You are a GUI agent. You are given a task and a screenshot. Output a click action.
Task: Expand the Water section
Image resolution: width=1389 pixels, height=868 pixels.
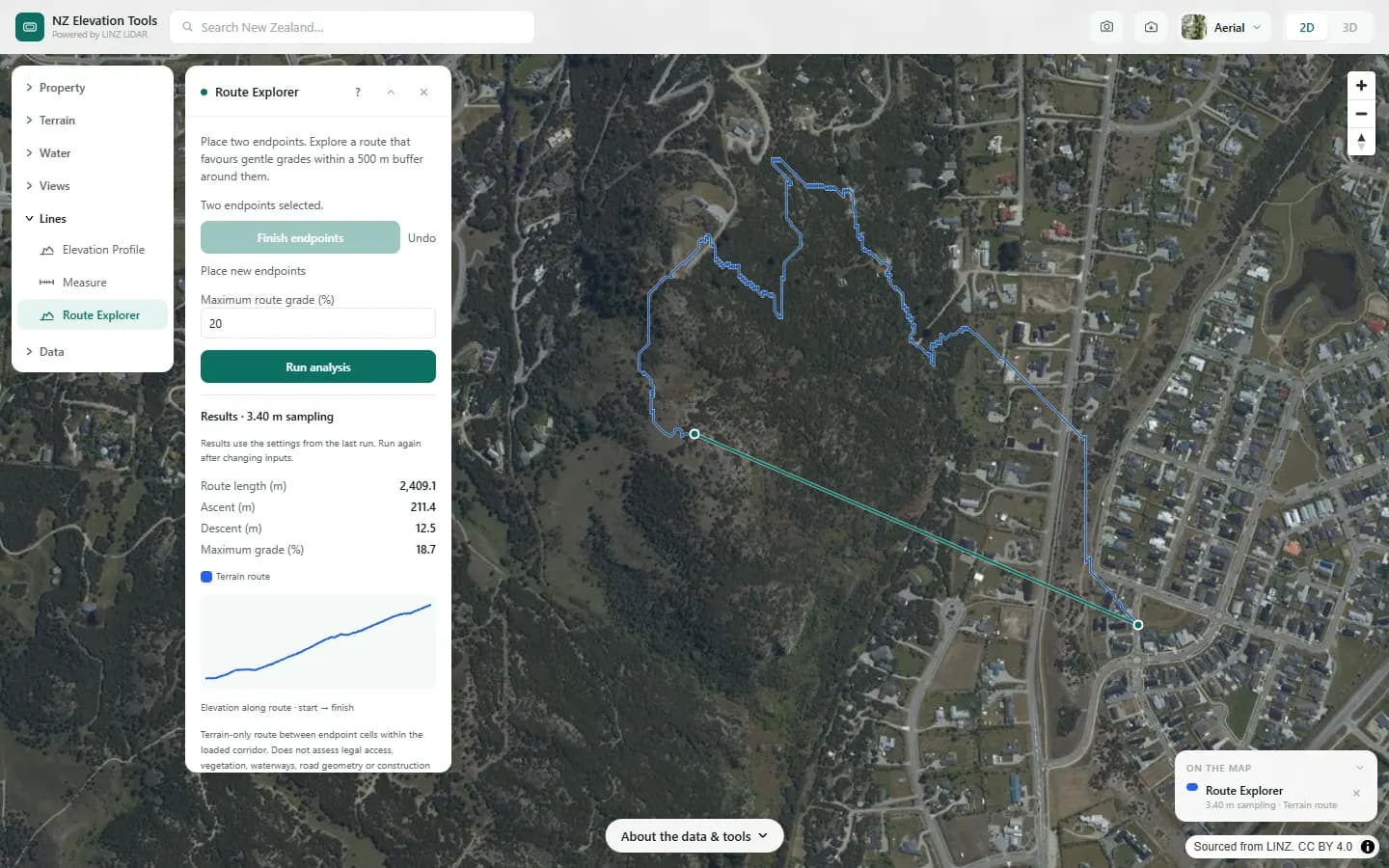[93, 153]
